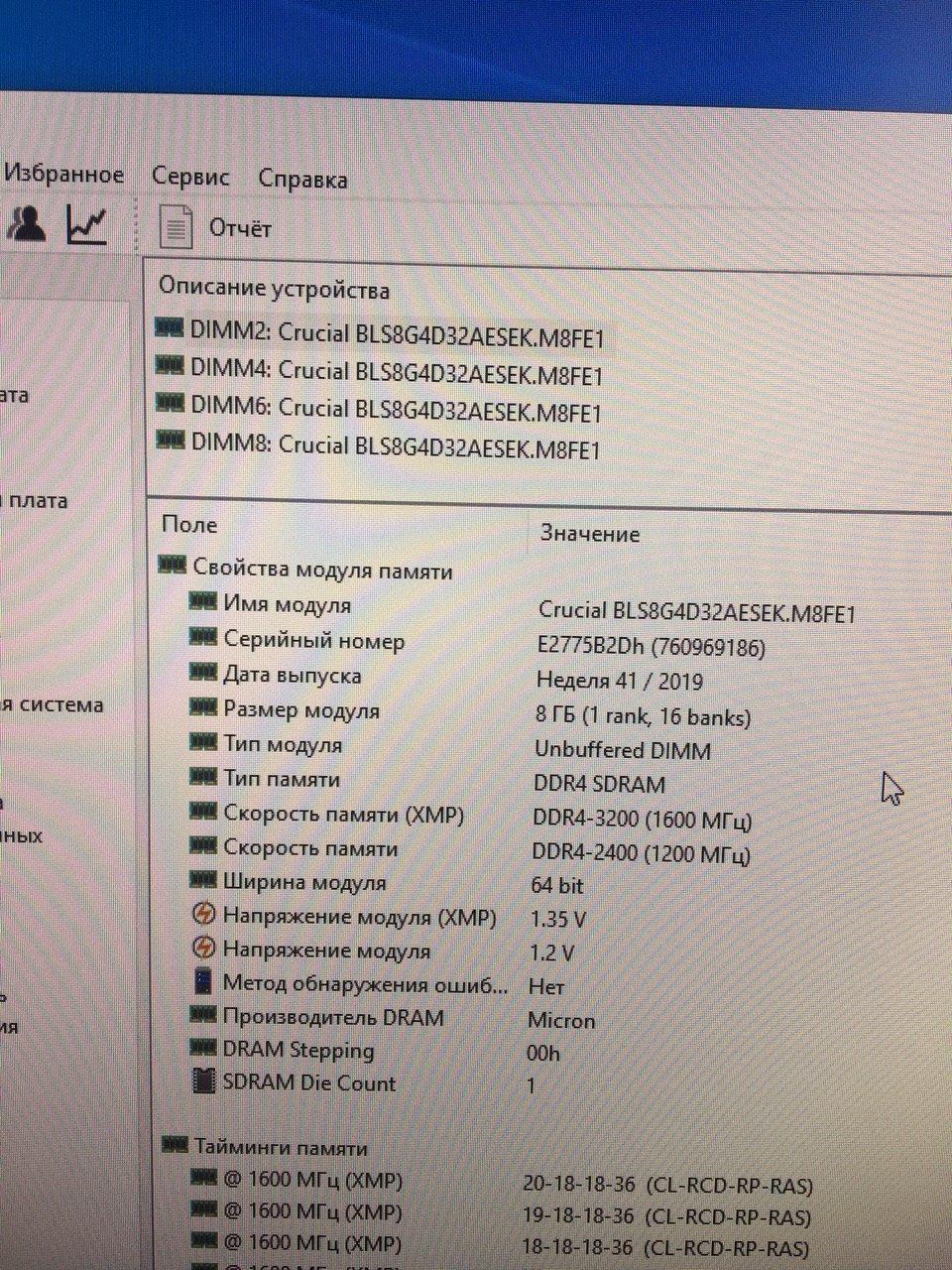Image resolution: width=952 pixels, height=1270 pixels.
Task: Click icon beside Тип модуля
Action: [203, 741]
